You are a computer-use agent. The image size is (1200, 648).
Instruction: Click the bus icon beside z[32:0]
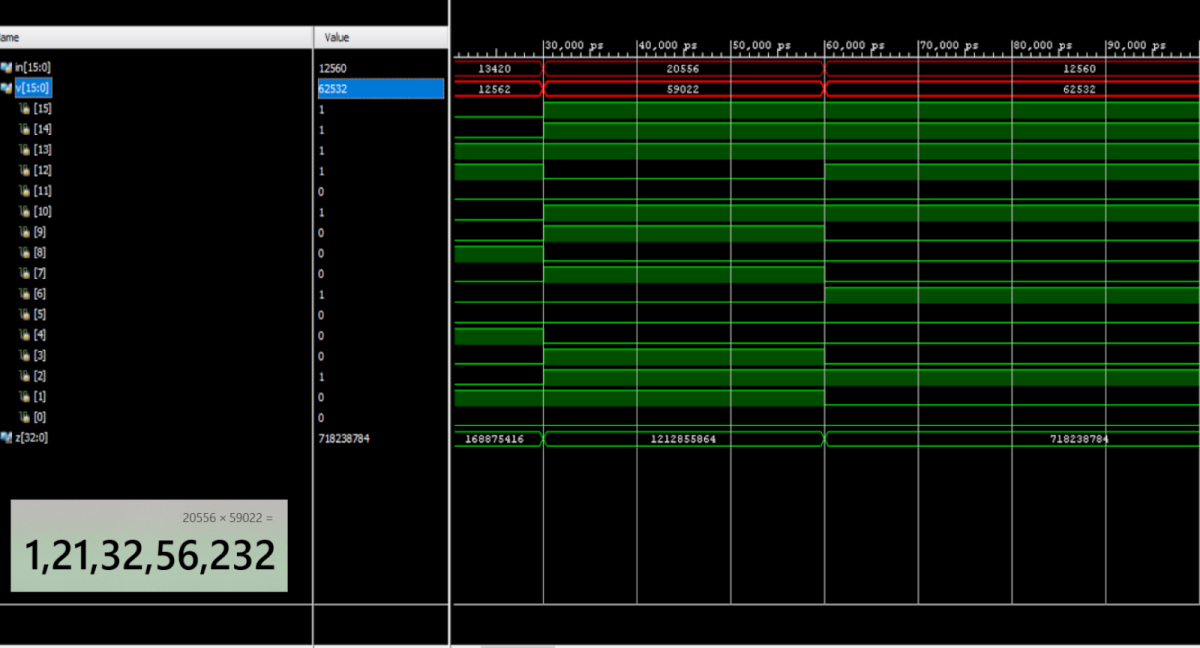6,438
